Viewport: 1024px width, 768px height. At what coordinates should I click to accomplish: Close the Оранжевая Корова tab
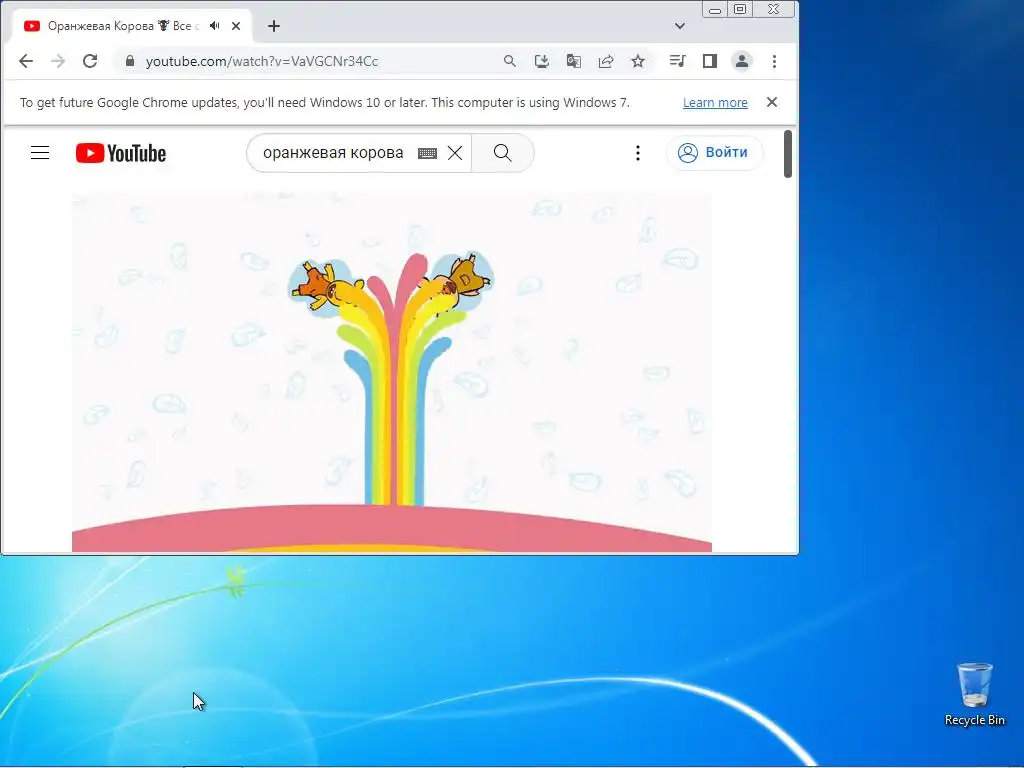click(x=236, y=26)
